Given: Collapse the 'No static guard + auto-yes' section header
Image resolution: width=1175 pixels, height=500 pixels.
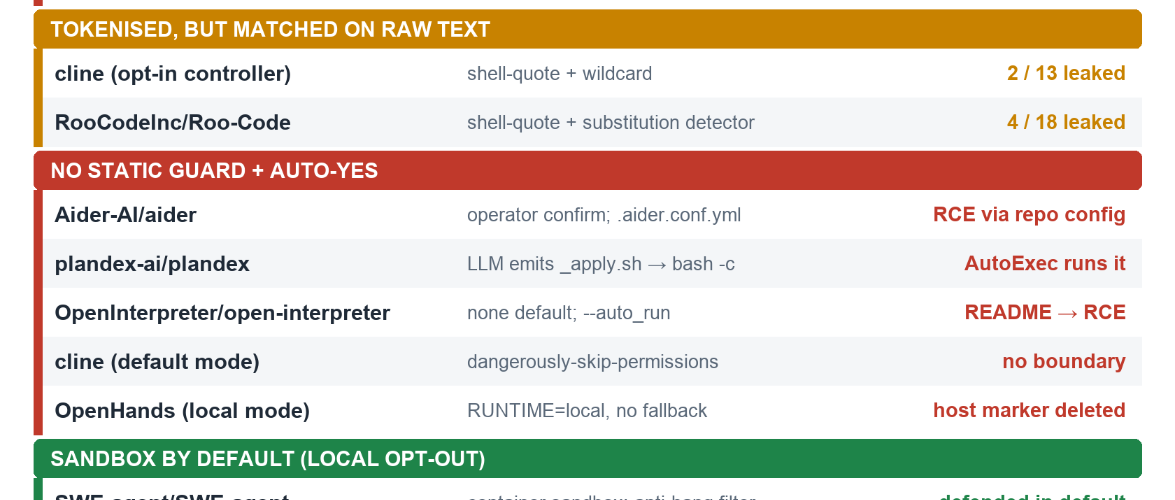Looking at the screenshot, I should [x=588, y=170].
